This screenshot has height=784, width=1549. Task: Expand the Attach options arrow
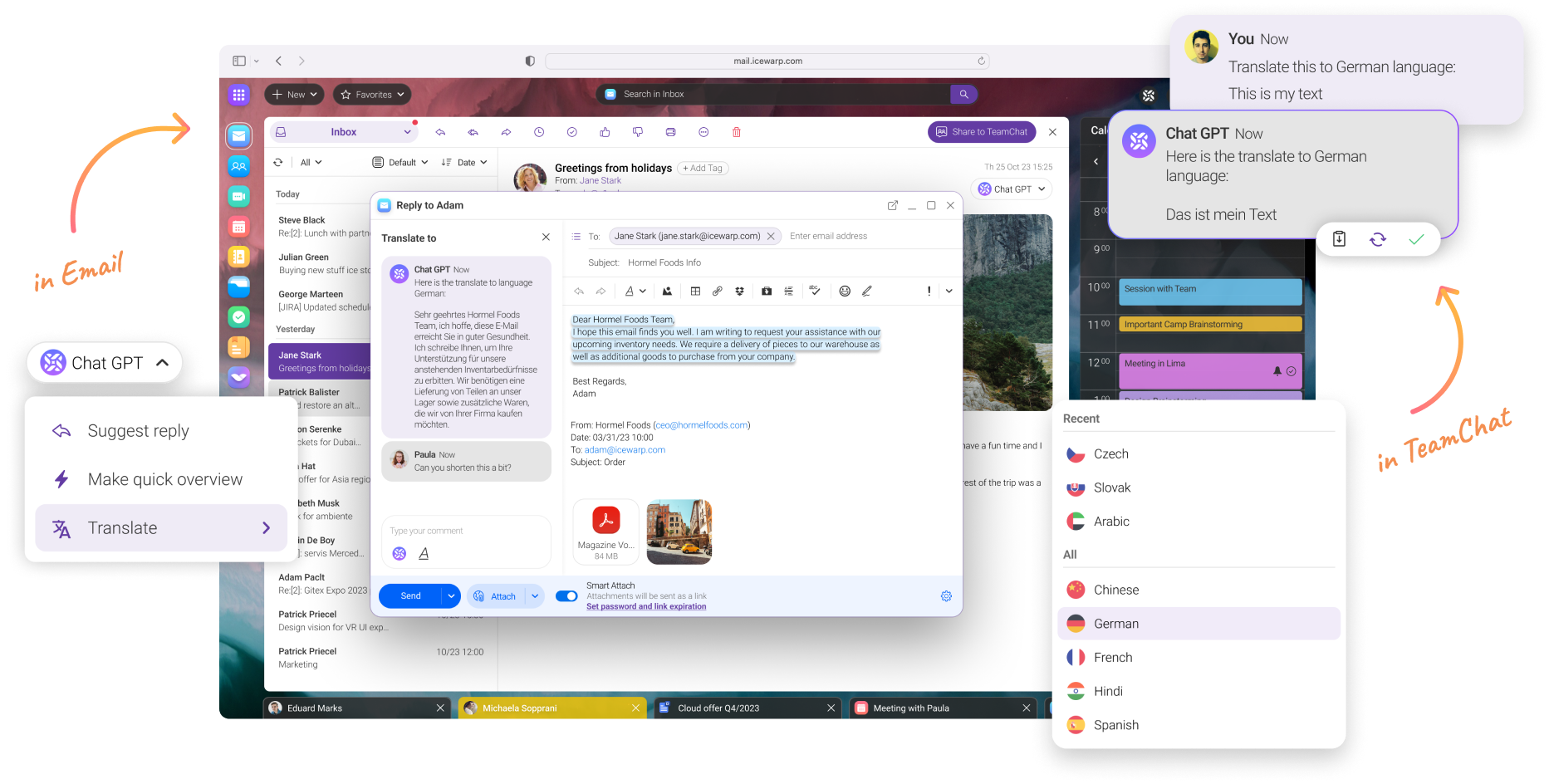535,596
